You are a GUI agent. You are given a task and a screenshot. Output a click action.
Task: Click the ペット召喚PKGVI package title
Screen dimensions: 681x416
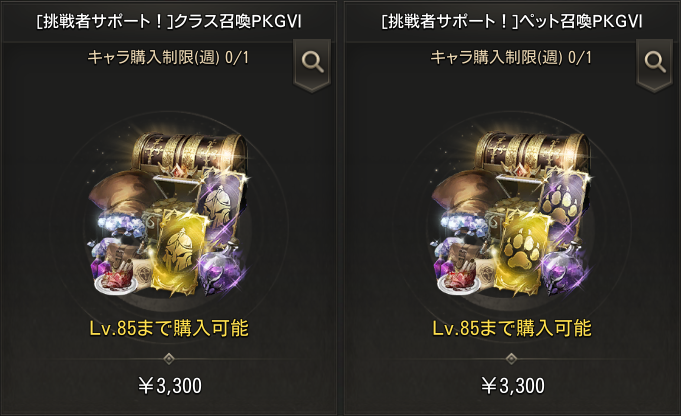pos(512,21)
